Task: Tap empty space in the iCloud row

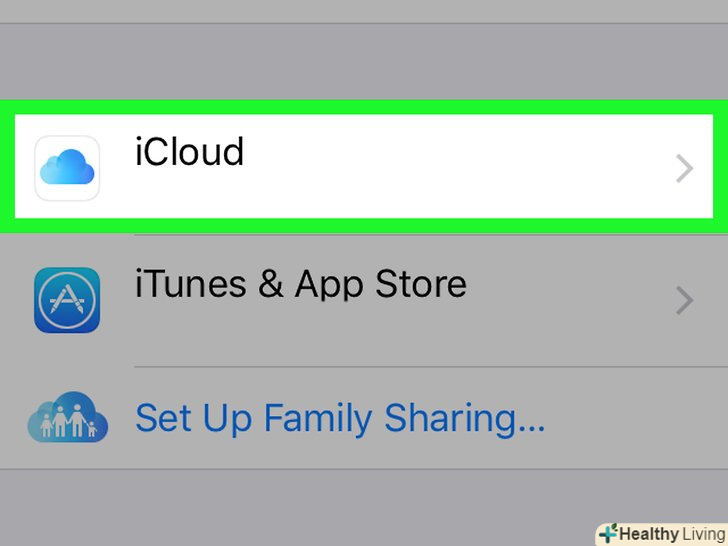Action: coord(450,168)
